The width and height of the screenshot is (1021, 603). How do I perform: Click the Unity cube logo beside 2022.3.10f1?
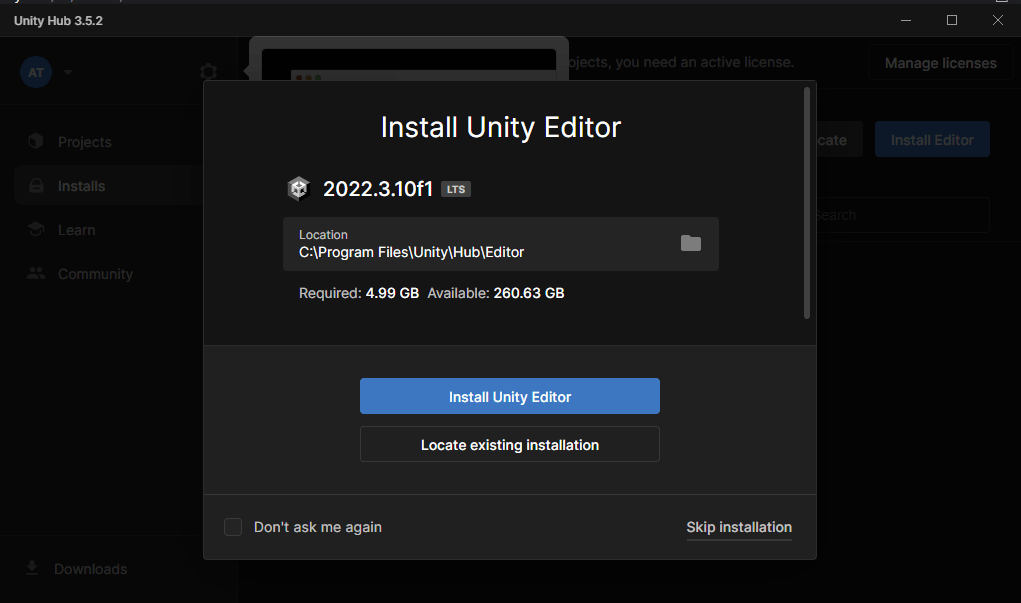point(299,189)
